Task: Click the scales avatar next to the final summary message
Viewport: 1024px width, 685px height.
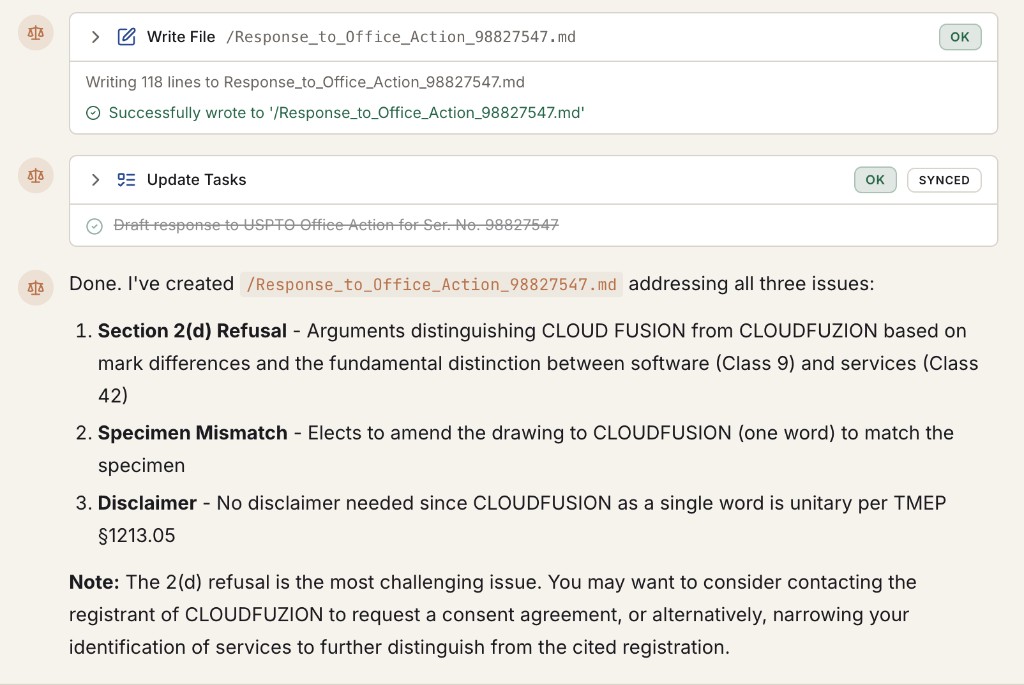Action: pyautogui.click(x=35, y=288)
